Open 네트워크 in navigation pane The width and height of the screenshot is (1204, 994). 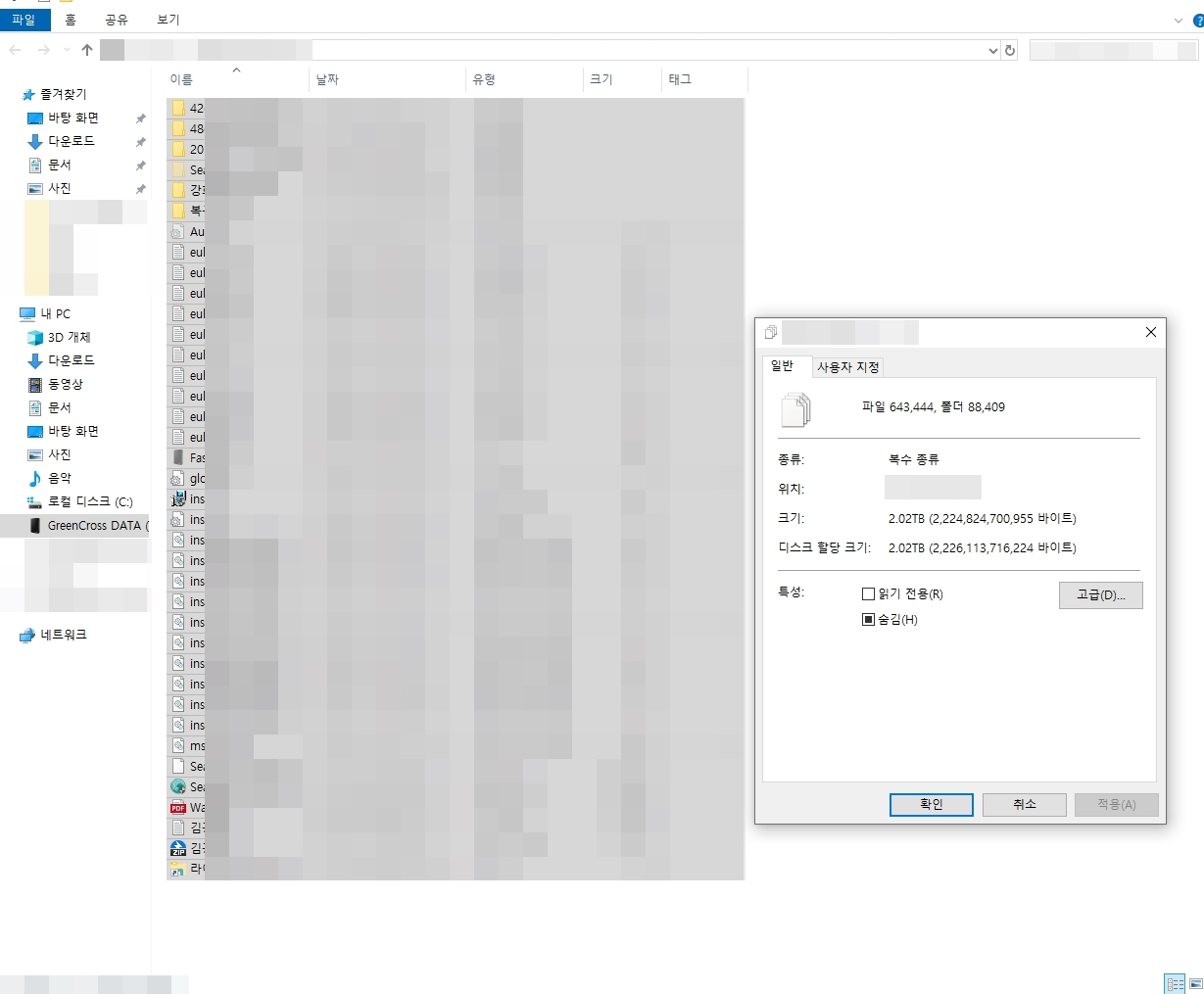point(54,636)
